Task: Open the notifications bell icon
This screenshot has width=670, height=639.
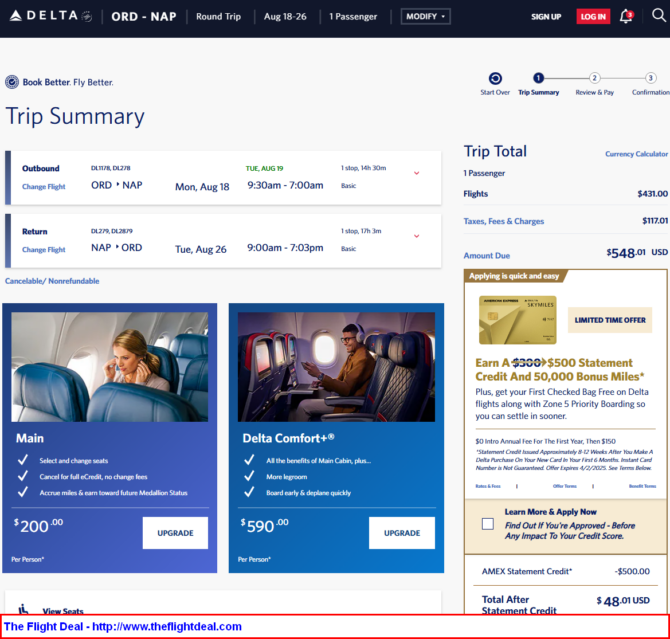Action: [626, 16]
